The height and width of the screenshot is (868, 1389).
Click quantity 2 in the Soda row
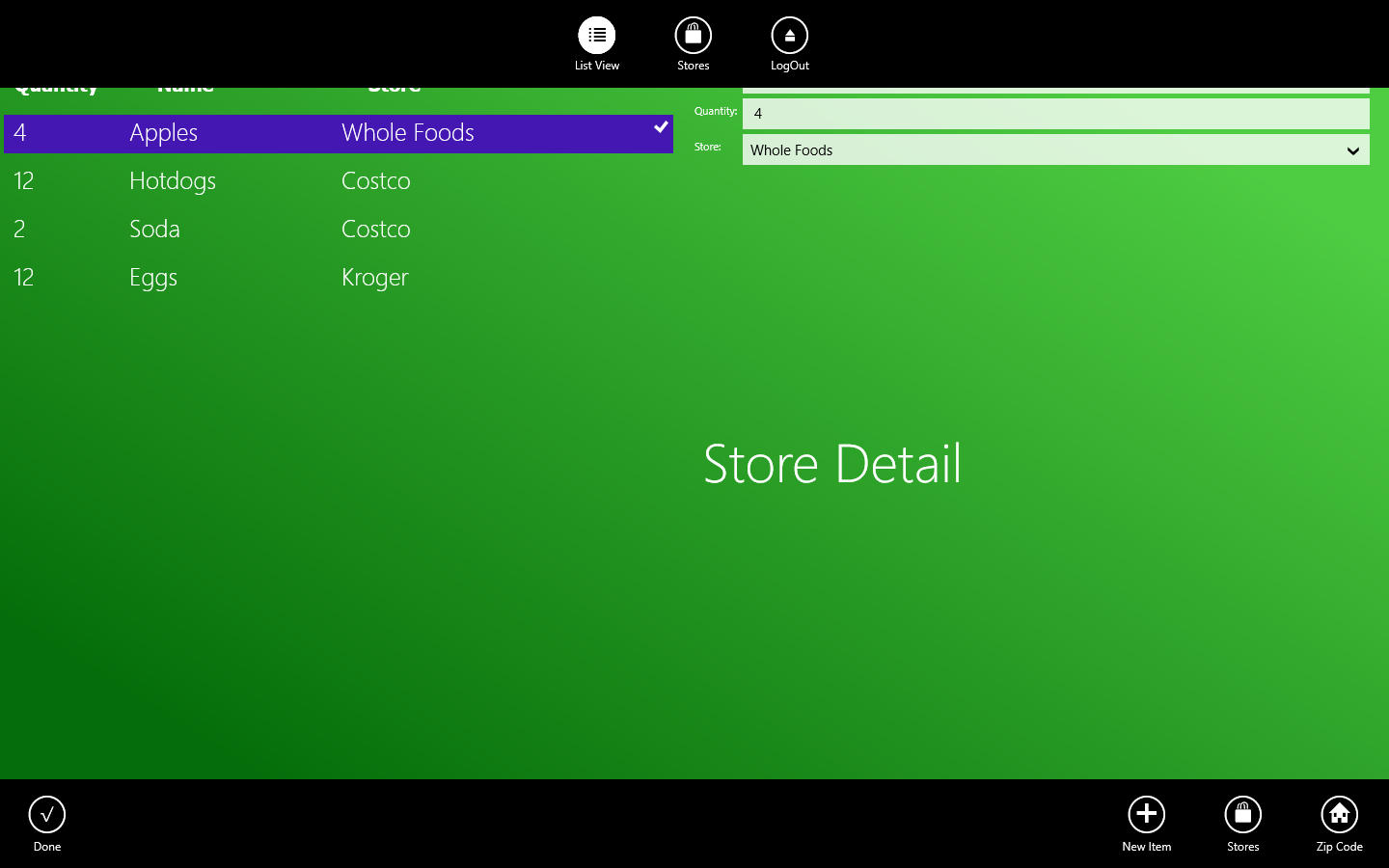point(19,230)
